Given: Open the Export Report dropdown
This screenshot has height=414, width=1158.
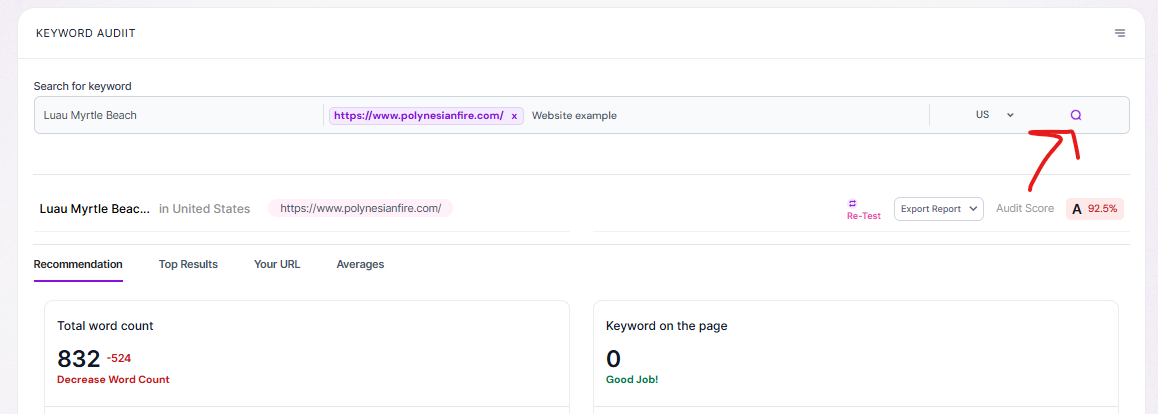Looking at the screenshot, I should coord(939,209).
